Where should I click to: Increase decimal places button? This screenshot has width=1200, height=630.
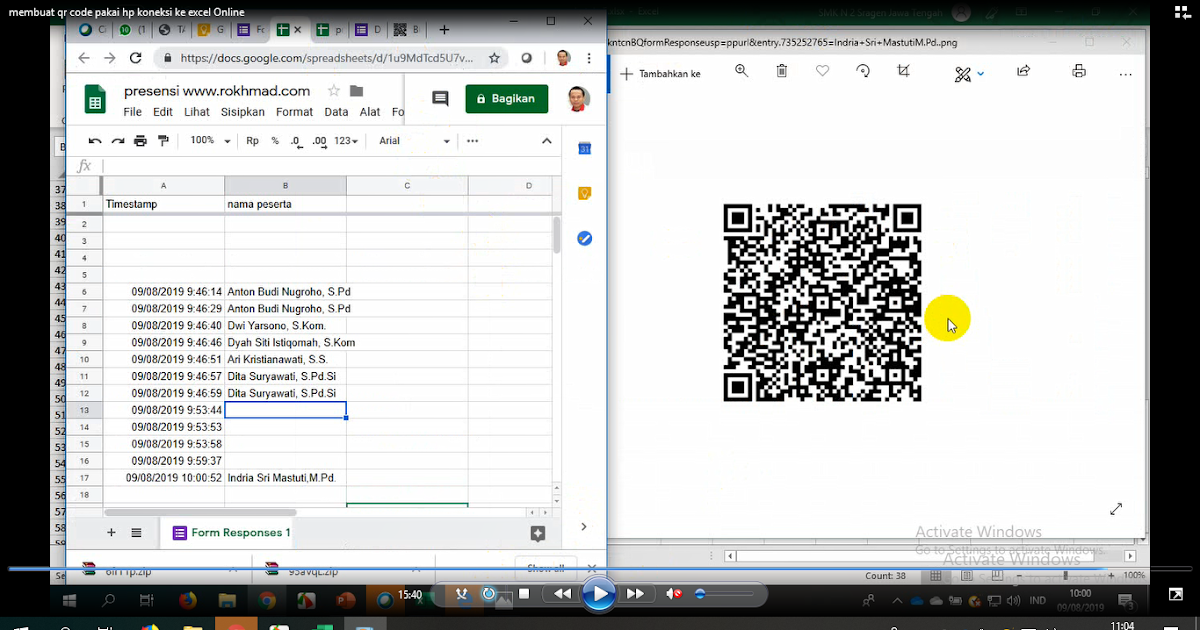pyautogui.click(x=319, y=141)
